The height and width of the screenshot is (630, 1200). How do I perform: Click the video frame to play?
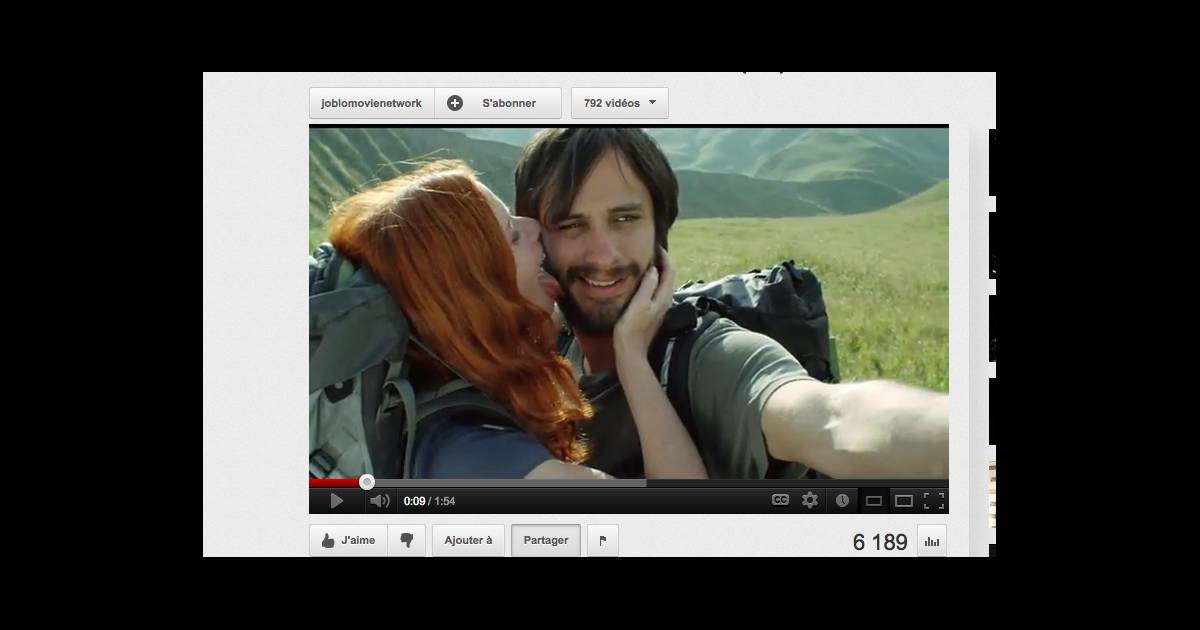click(629, 303)
